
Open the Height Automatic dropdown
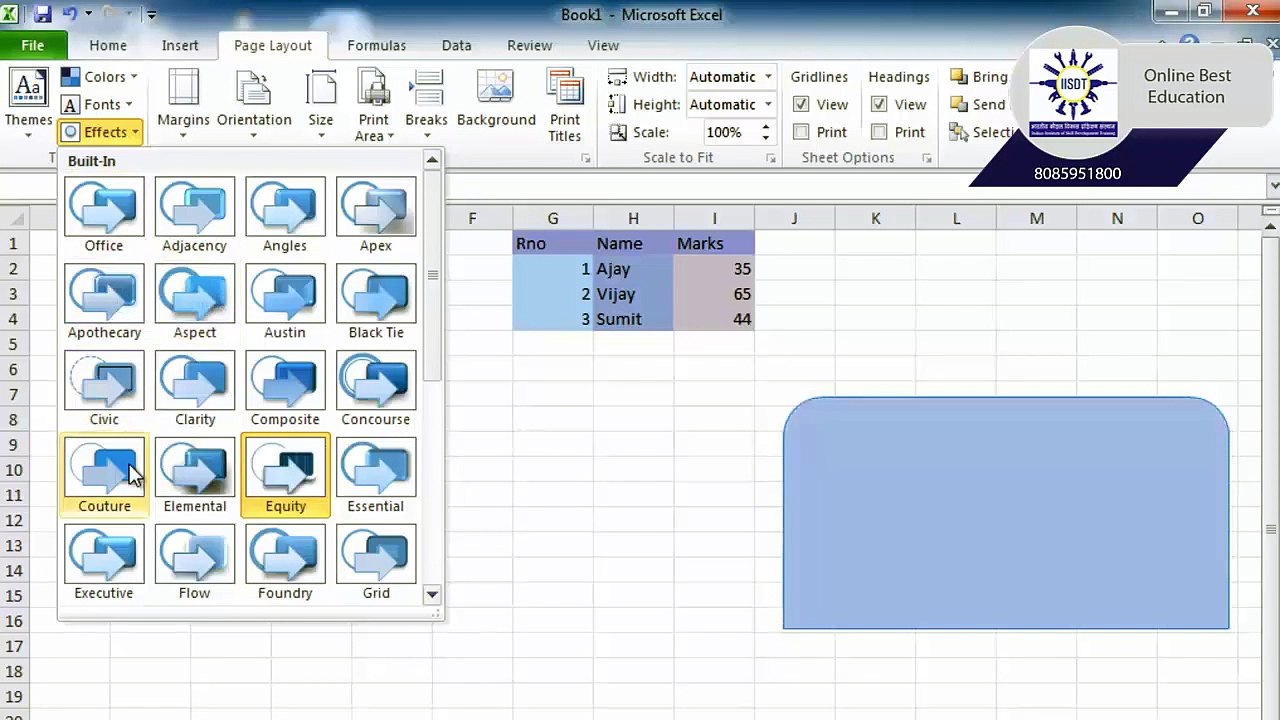[768, 104]
